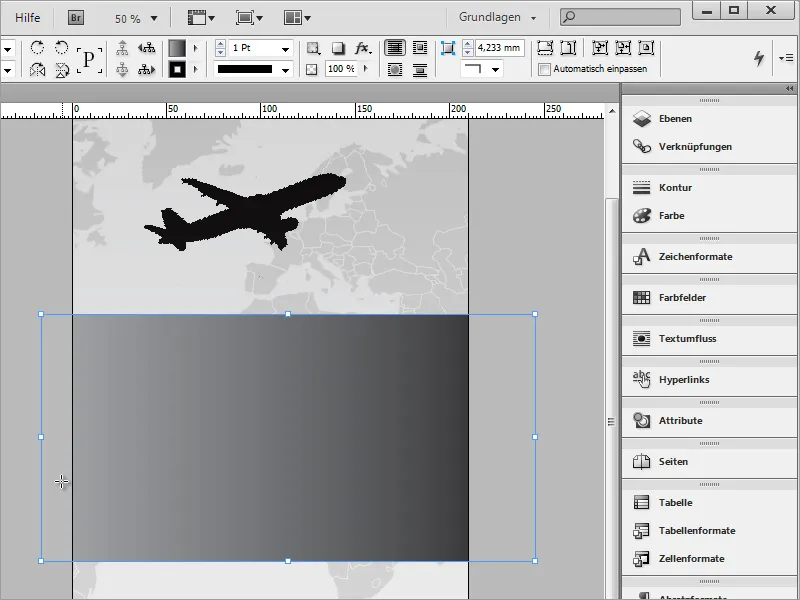Open the Grundlagen workspace switcher
Image resolution: width=800 pixels, height=600 pixels.
(497, 17)
